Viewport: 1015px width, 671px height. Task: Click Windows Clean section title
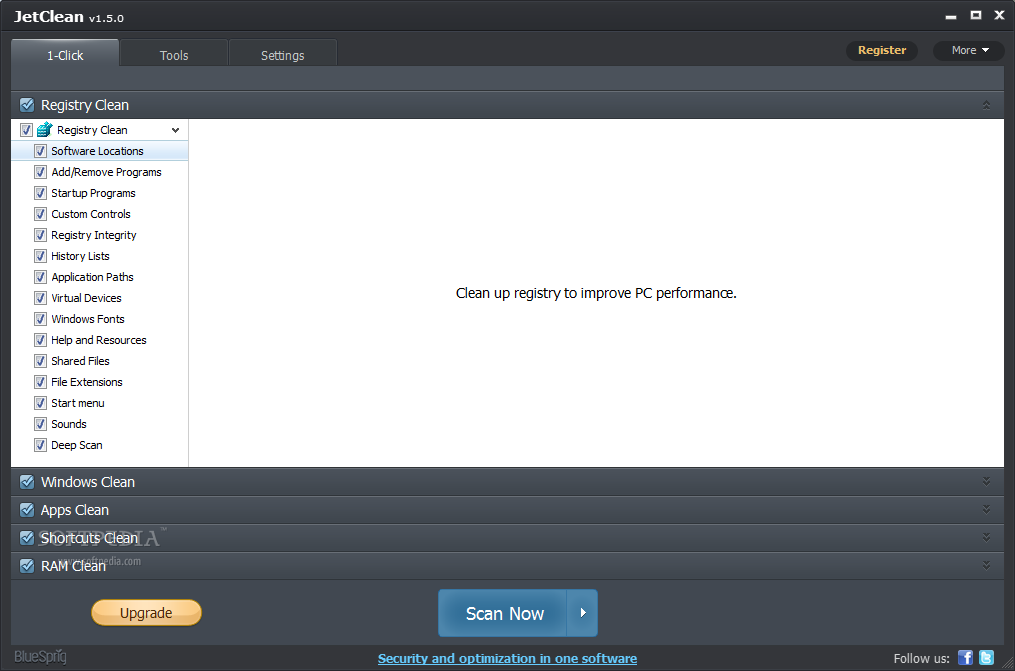point(88,482)
